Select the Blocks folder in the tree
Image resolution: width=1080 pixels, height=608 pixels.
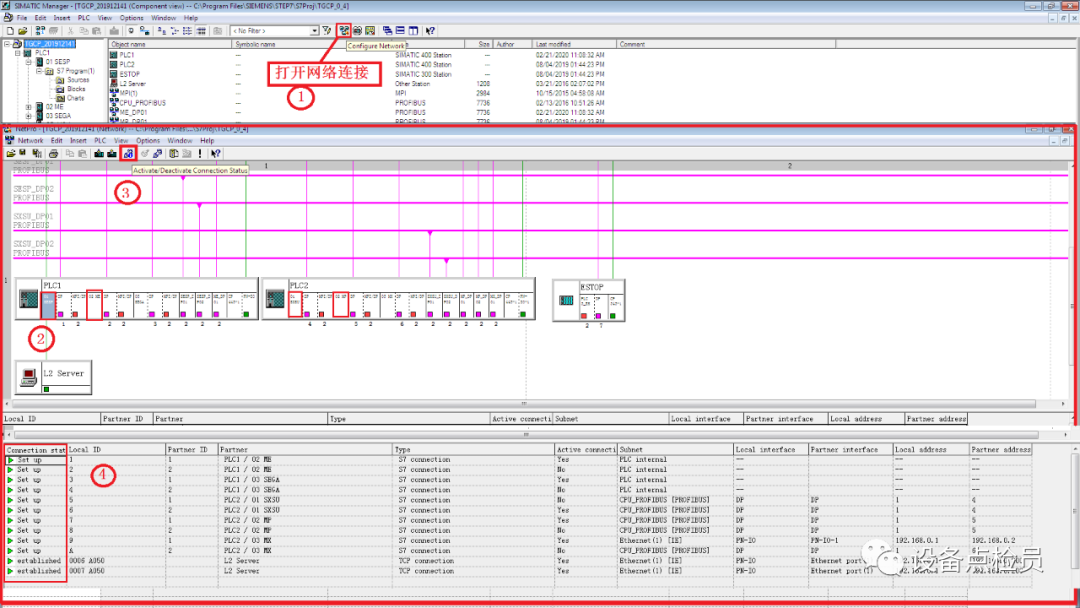pyautogui.click(x=76, y=89)
